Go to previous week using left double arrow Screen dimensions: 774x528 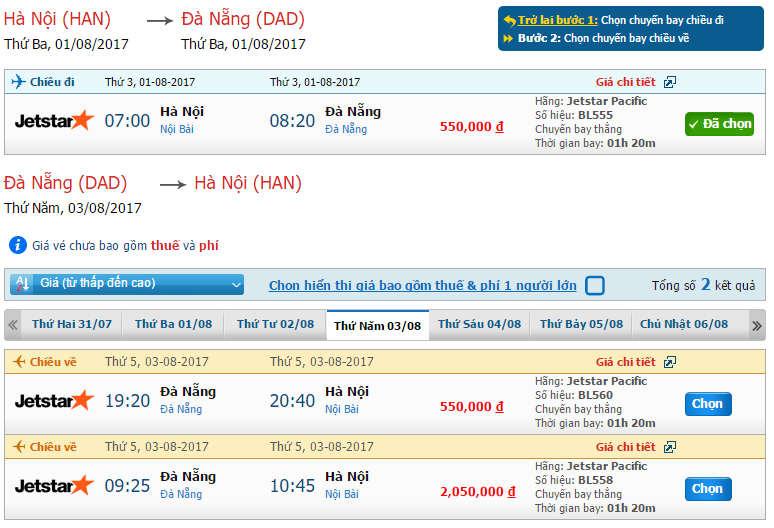click(x=13, y=325)
